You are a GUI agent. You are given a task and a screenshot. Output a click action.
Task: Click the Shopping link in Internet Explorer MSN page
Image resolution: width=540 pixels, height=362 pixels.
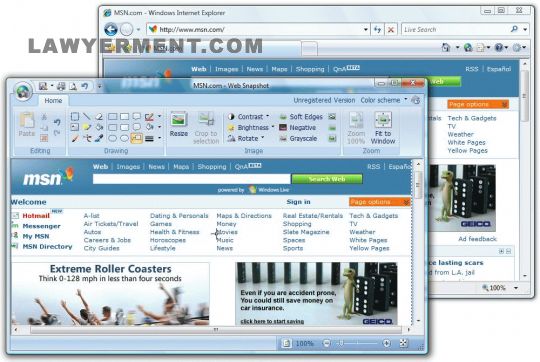[310, 69]
